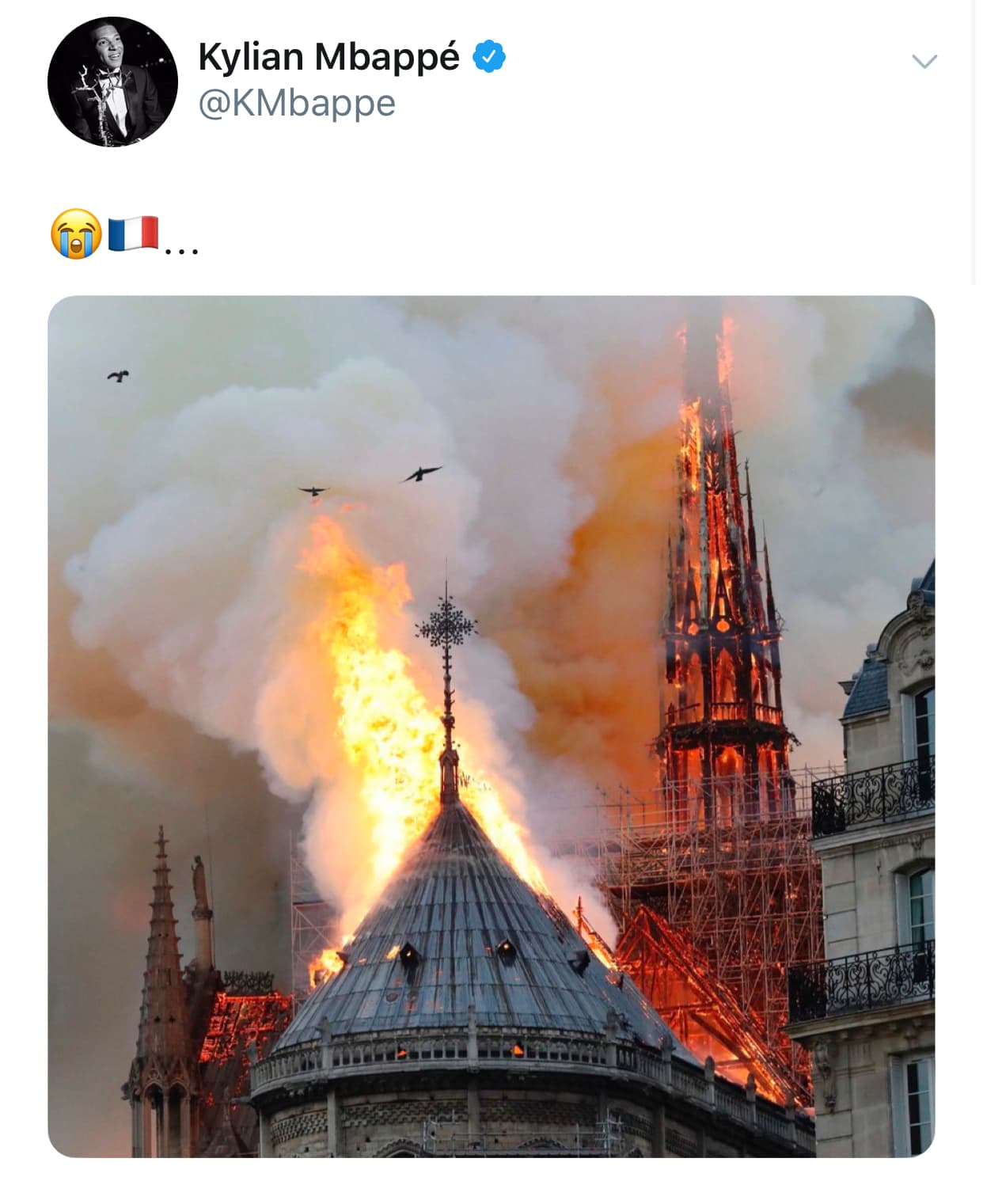Open Kylian Mbappé's profile avatar
This screenshot has height=1204, width=983.
click(112, 82)
